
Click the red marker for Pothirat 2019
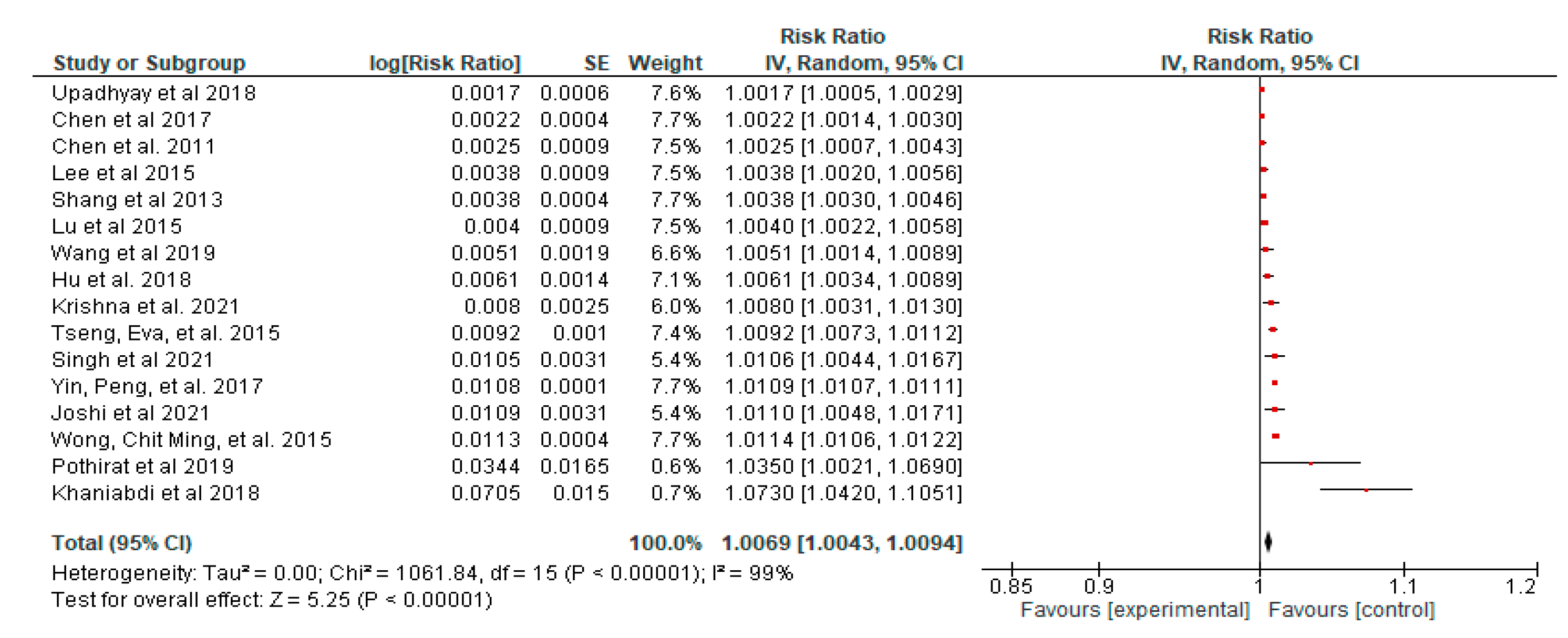[x=1311, y=464]
